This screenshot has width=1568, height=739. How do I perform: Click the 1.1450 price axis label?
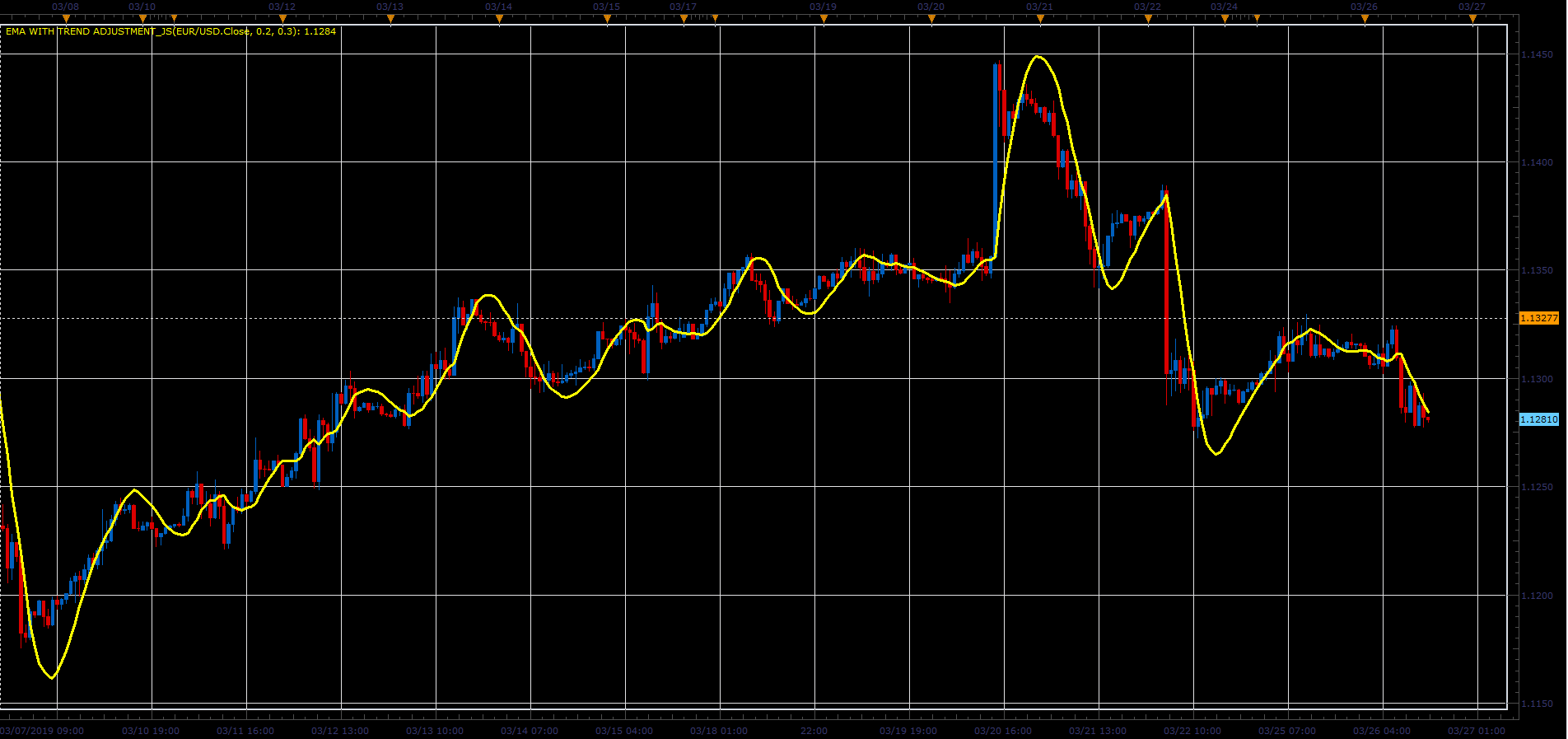(x=1537, y=54)
